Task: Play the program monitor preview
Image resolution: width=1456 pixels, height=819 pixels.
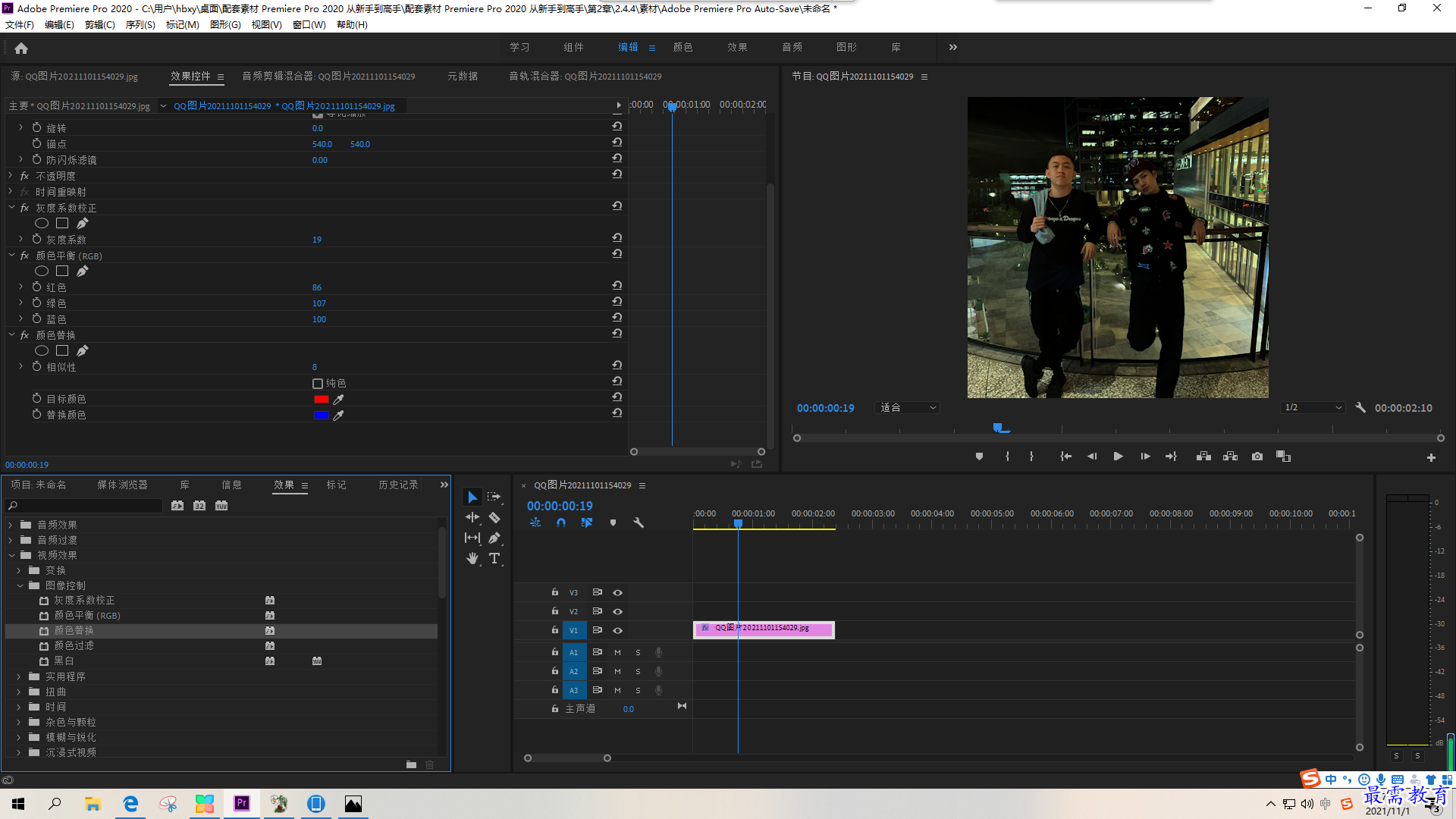Action: tap(1118, 457)
